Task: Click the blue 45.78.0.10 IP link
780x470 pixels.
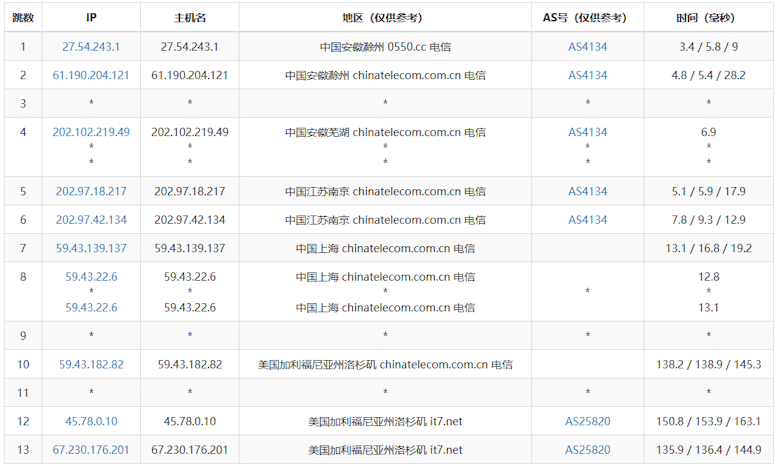Action: click(91, 421)
